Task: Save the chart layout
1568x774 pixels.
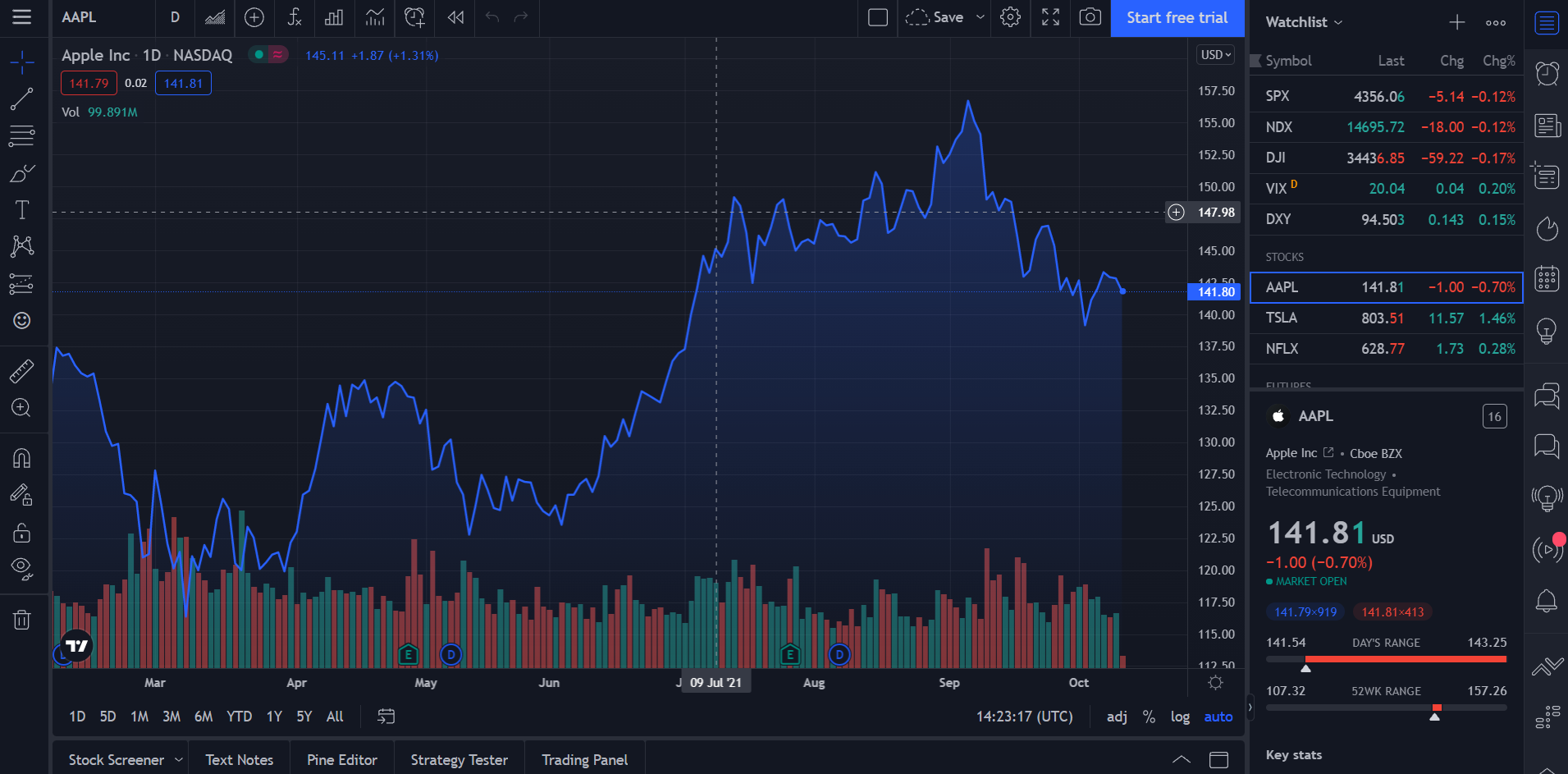Action: (935, 17)
